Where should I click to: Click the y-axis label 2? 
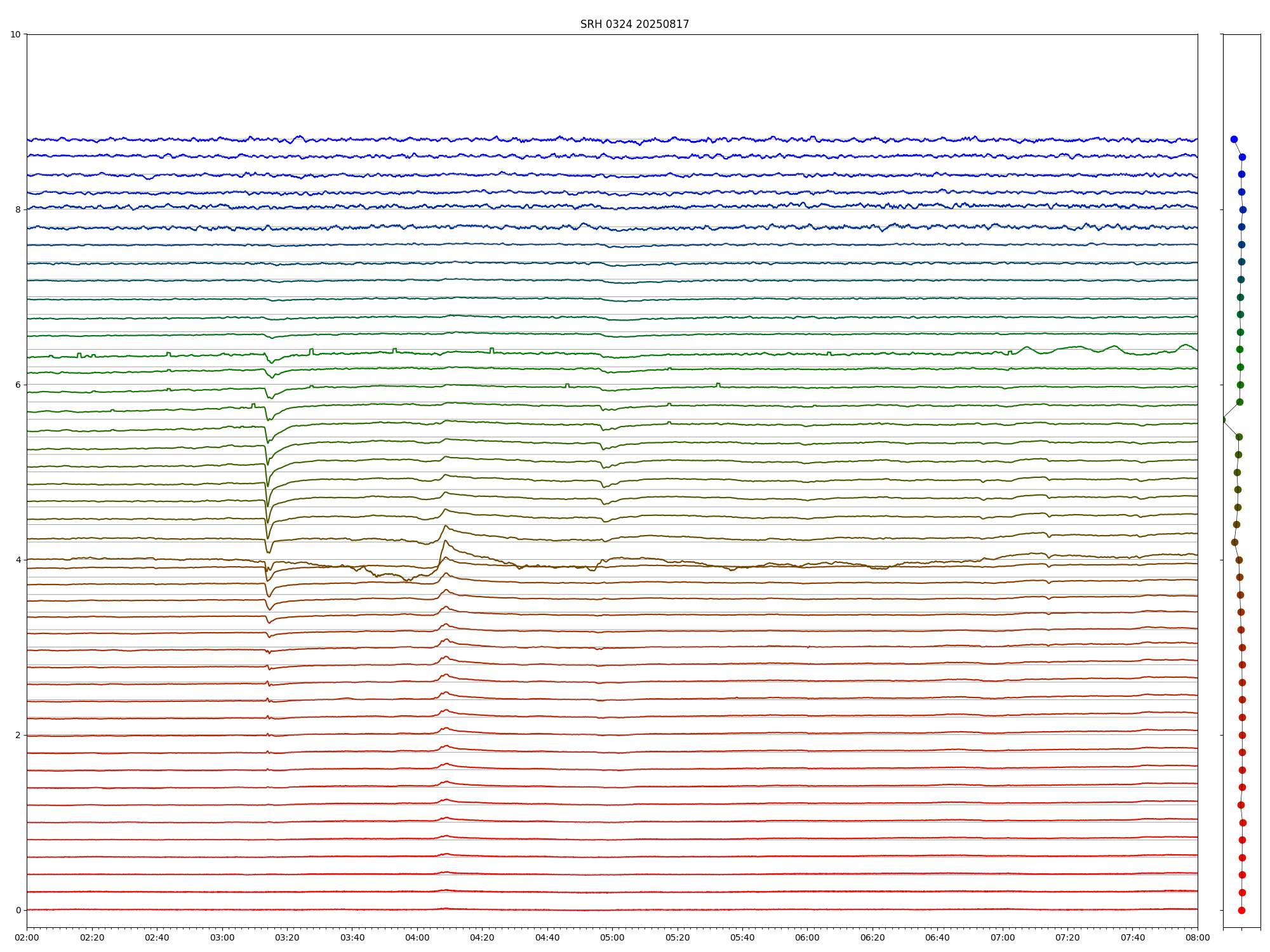point(18,735)
